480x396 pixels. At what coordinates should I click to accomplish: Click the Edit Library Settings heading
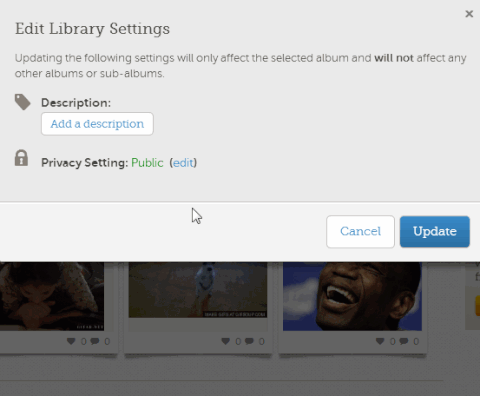coord(92,29)
